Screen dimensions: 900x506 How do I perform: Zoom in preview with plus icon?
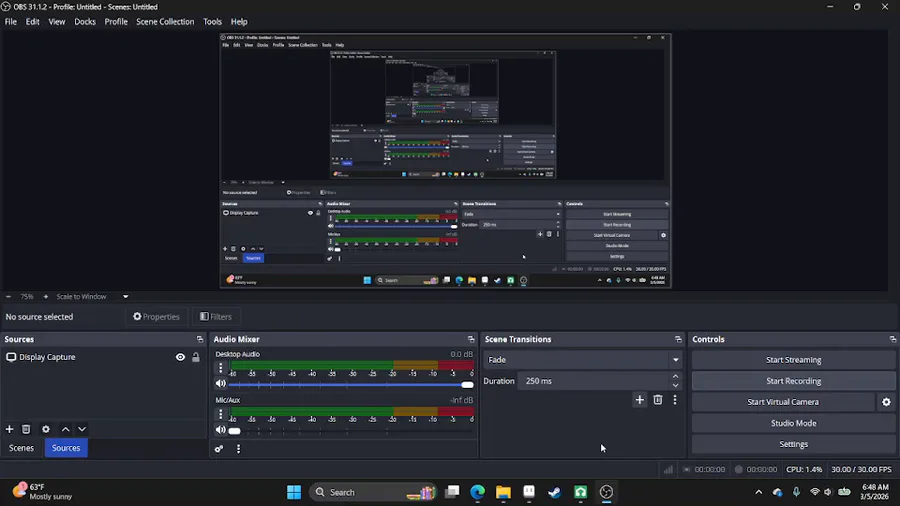[x=46, y=297]
